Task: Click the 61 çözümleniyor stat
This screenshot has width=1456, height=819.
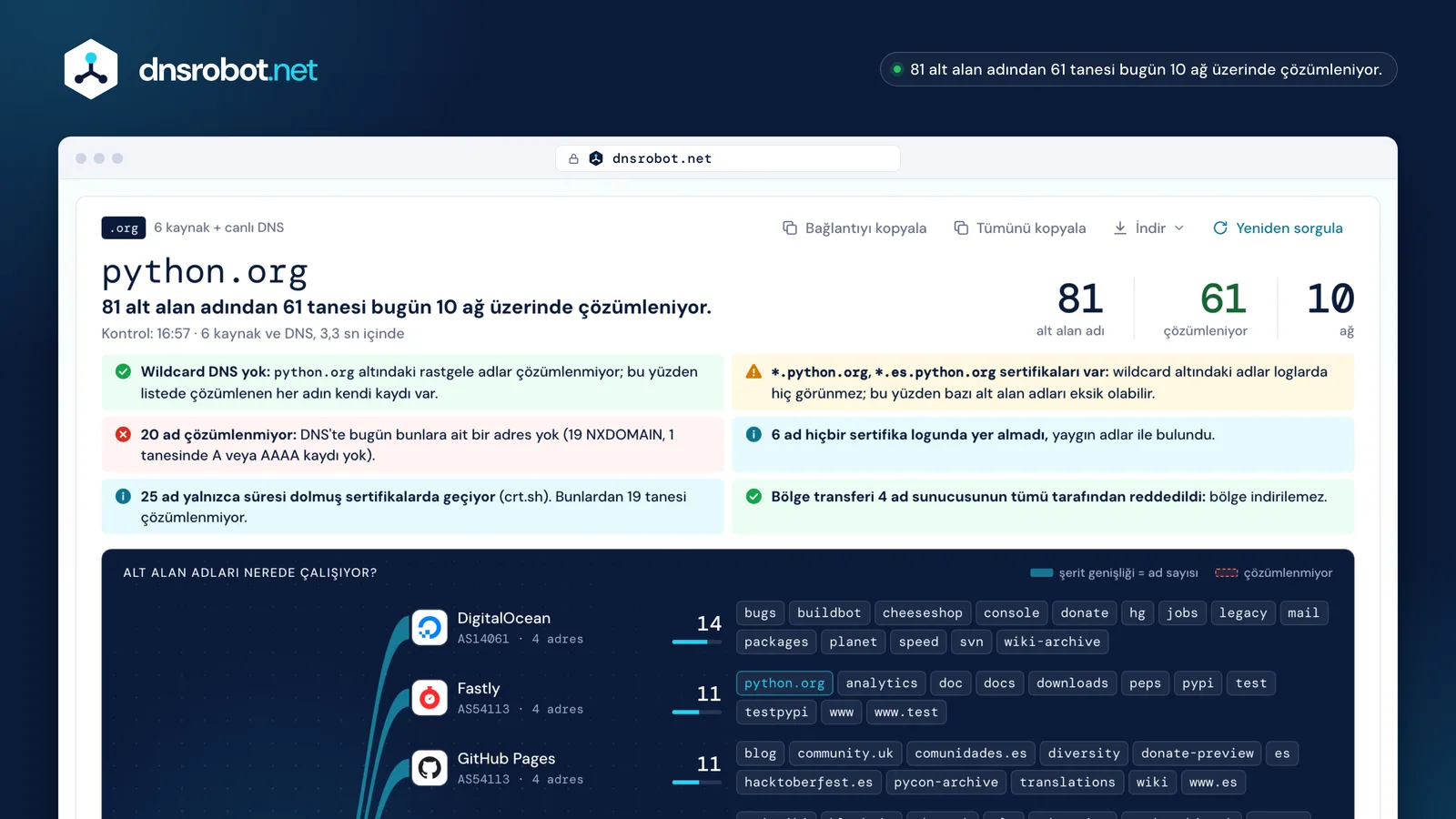Action: click(x=1206, y=308)
